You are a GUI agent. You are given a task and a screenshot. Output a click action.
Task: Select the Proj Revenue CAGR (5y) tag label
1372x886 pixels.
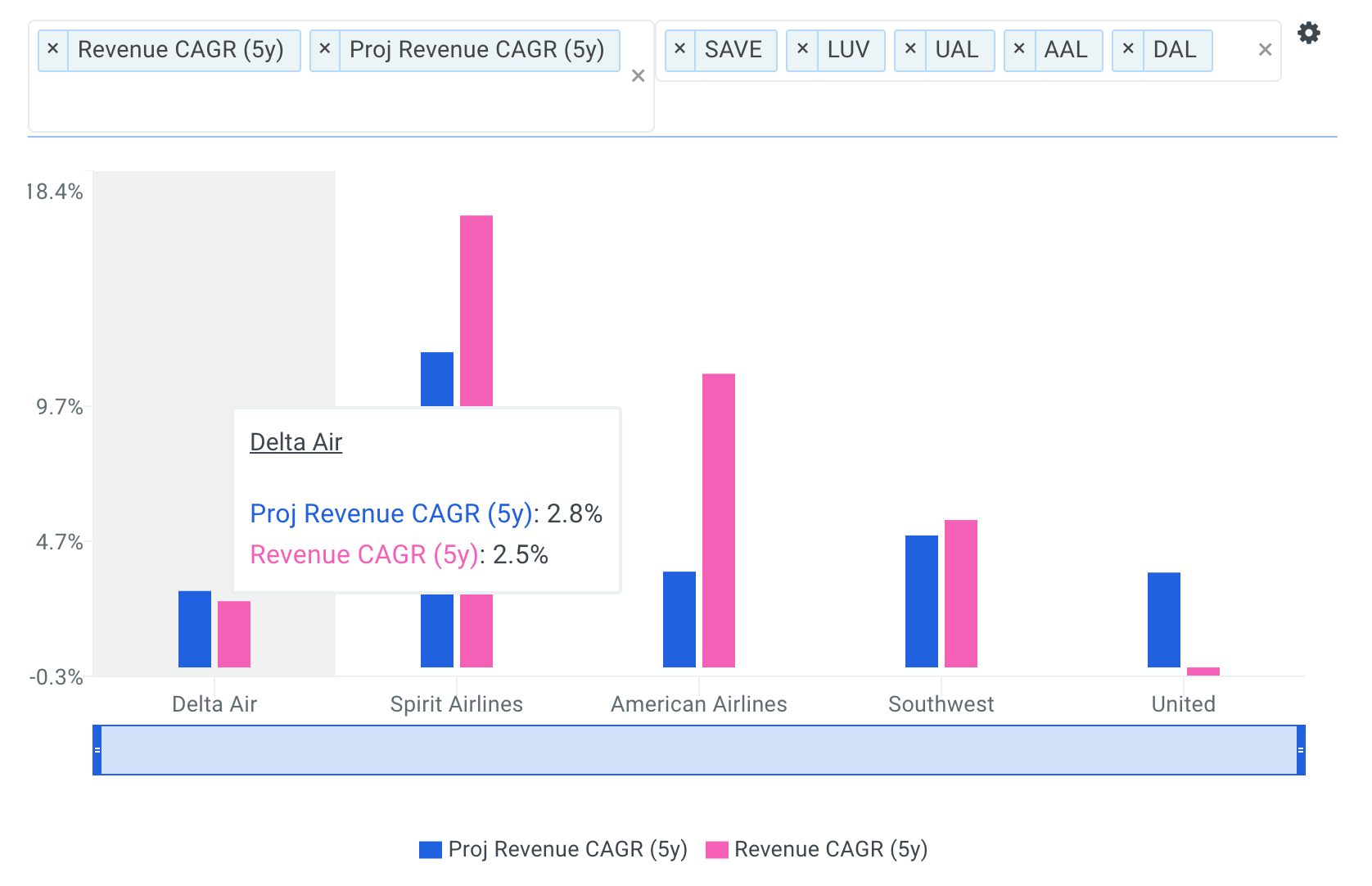[x=477, y=50]
